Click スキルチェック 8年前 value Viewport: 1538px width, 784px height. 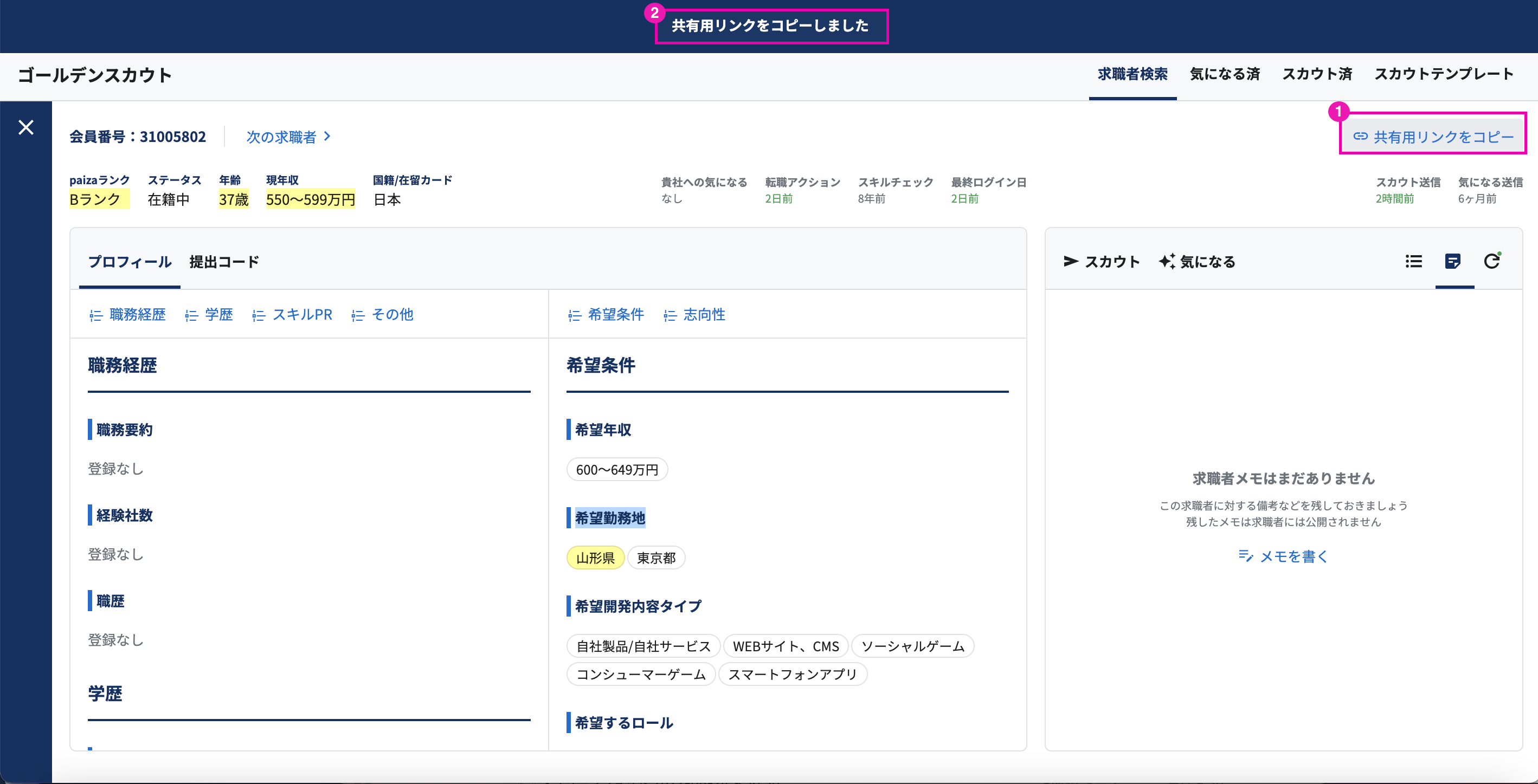871,199
